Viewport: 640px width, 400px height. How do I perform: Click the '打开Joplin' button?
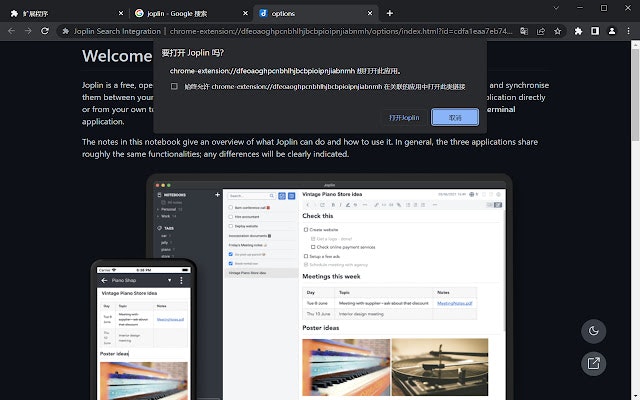coord(404,118)
